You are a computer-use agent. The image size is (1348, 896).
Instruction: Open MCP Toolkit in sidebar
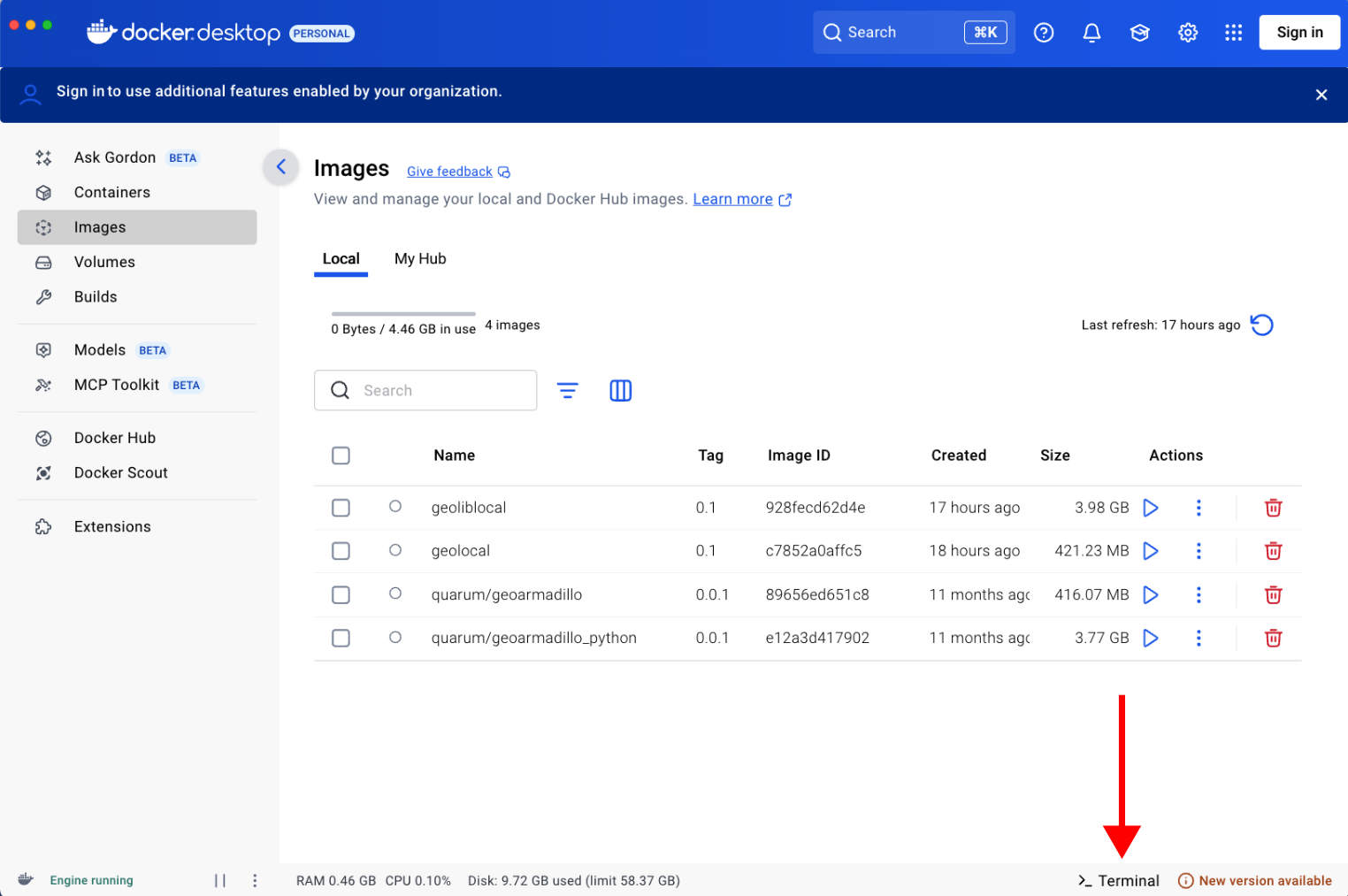[x=137, y=385]
